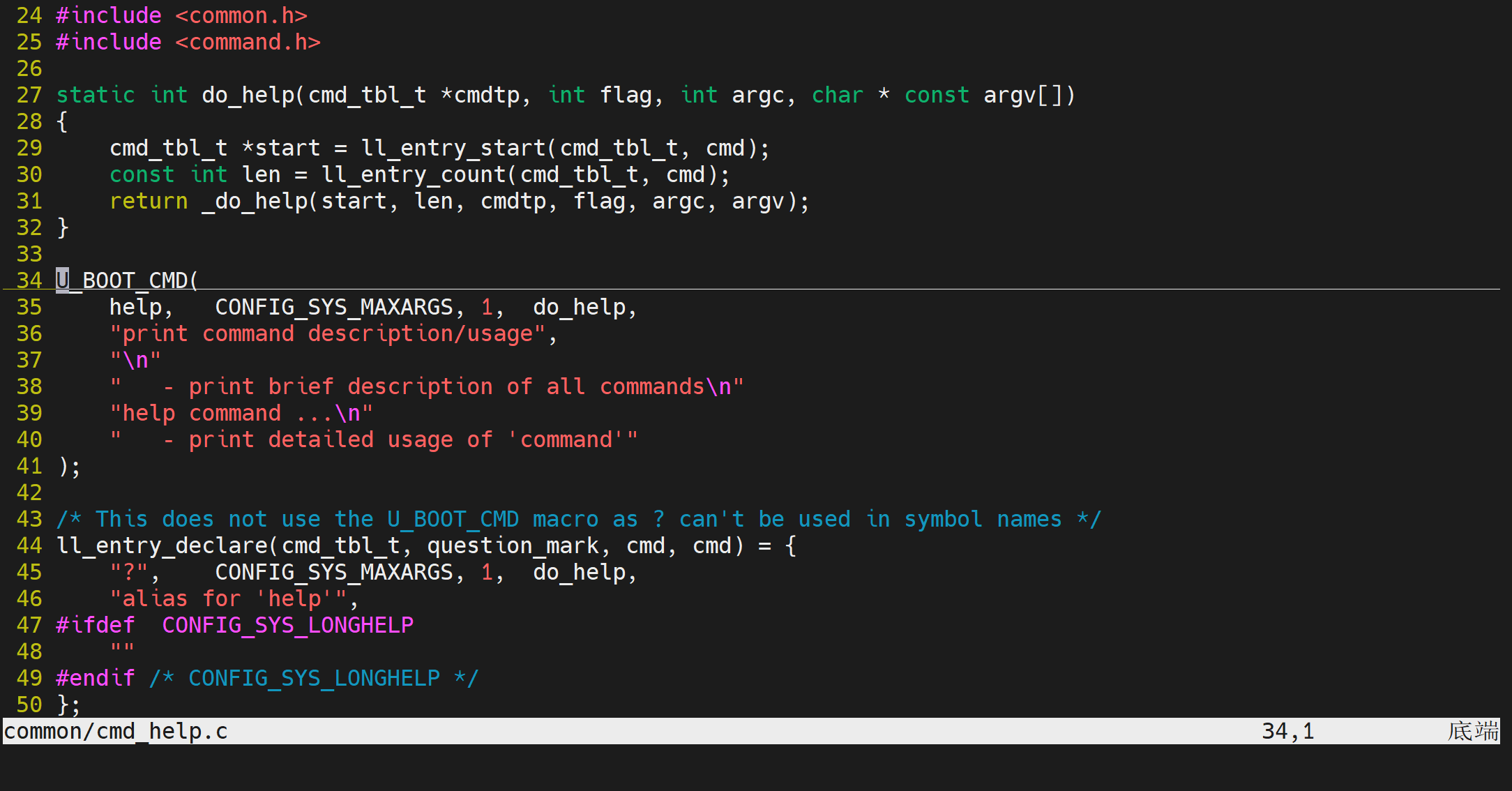Click CONFIG_SYS_LONGHELP macro on line 47

click(287, 625)
